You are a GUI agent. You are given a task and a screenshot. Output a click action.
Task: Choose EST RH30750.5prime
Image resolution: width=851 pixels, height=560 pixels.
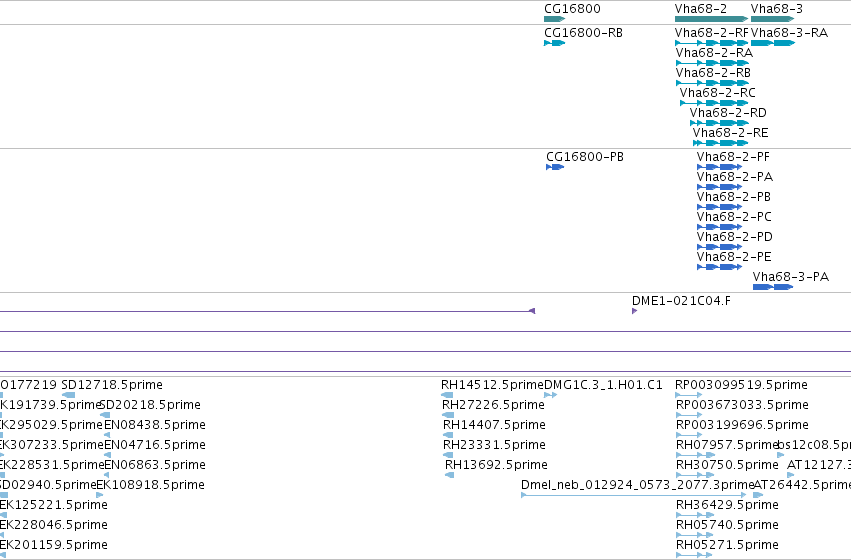(x=727, y=466)
